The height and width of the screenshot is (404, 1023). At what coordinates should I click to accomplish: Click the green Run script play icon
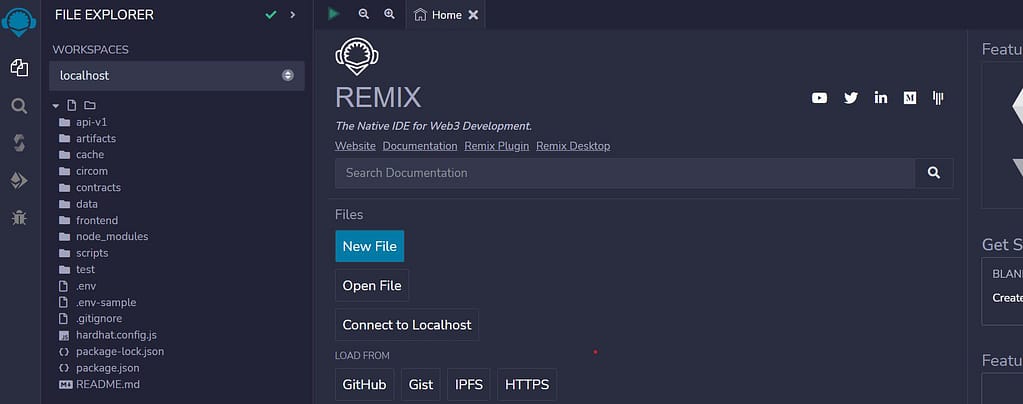pos(334,14)
